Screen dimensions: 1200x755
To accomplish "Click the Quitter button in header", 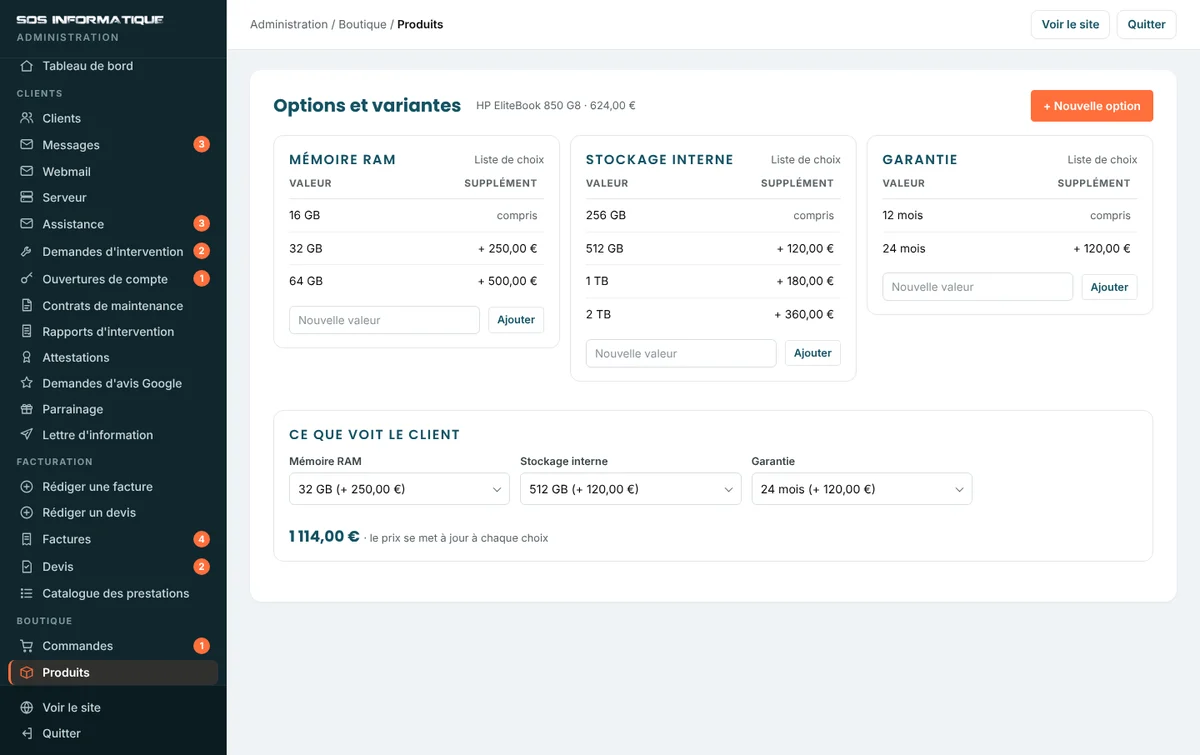I will point(1146,24).
